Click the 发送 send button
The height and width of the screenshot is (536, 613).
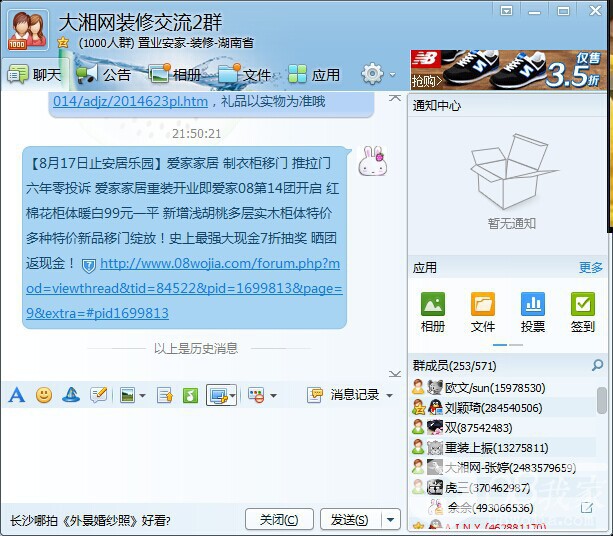350,520
